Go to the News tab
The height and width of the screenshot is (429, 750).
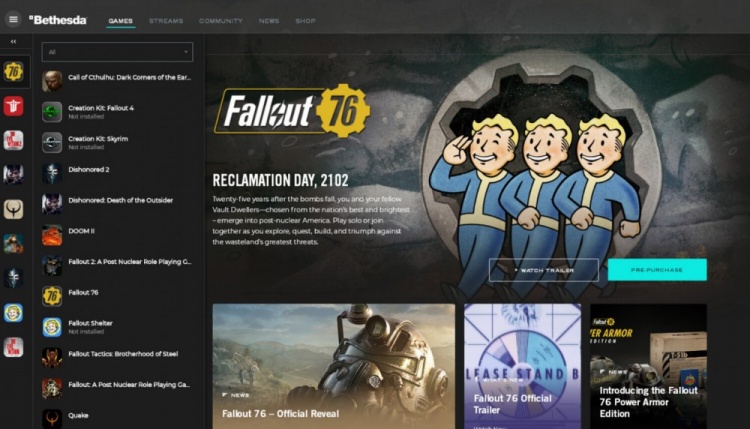click(x=269, y=21)
